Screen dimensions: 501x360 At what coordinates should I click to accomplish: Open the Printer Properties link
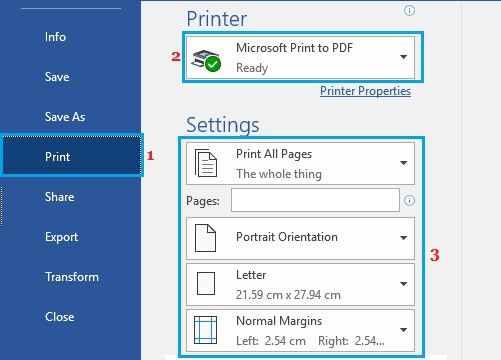365,91
